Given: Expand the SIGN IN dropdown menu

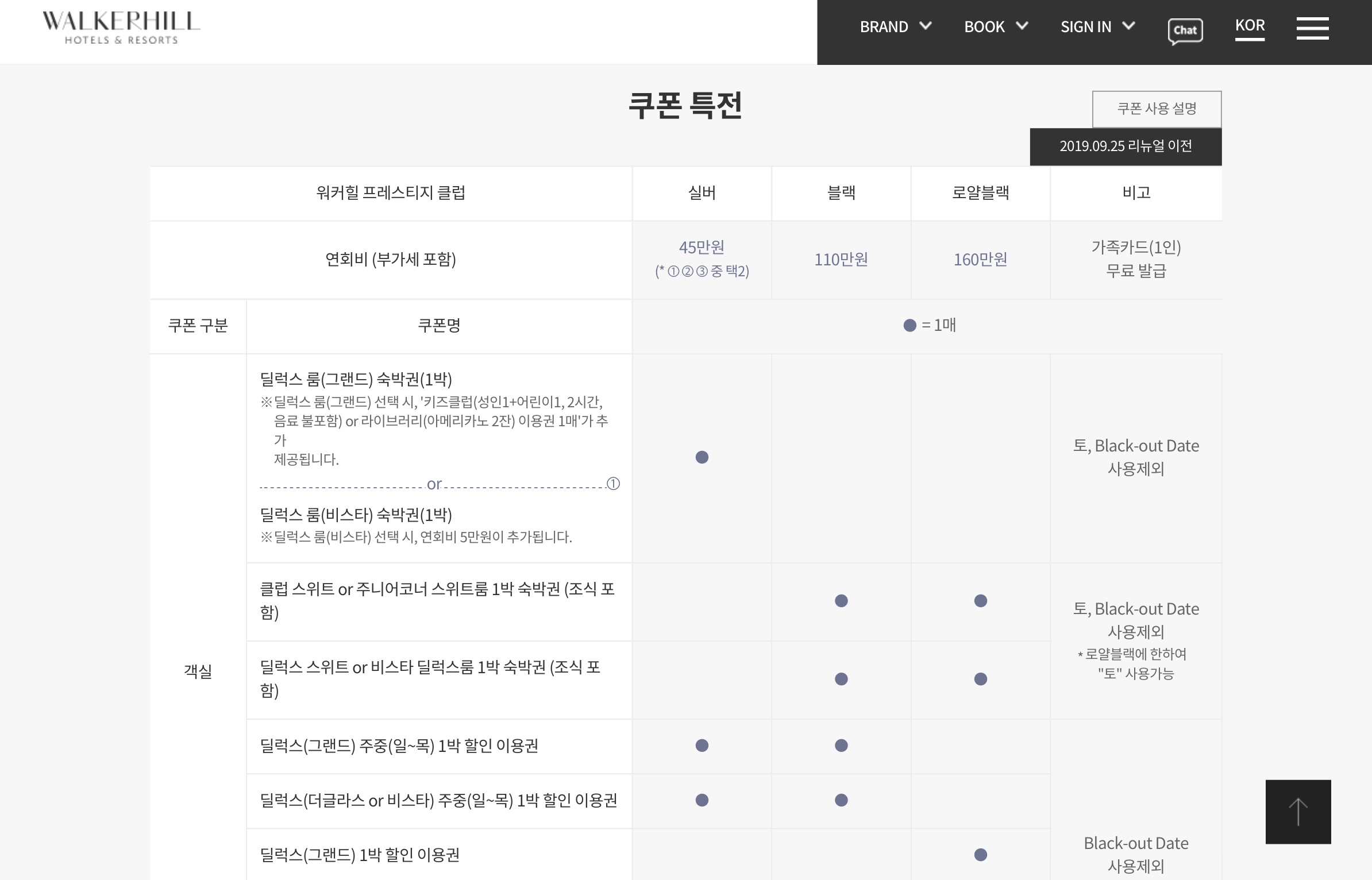Looking at the screenshot, I should (1097, 26).
